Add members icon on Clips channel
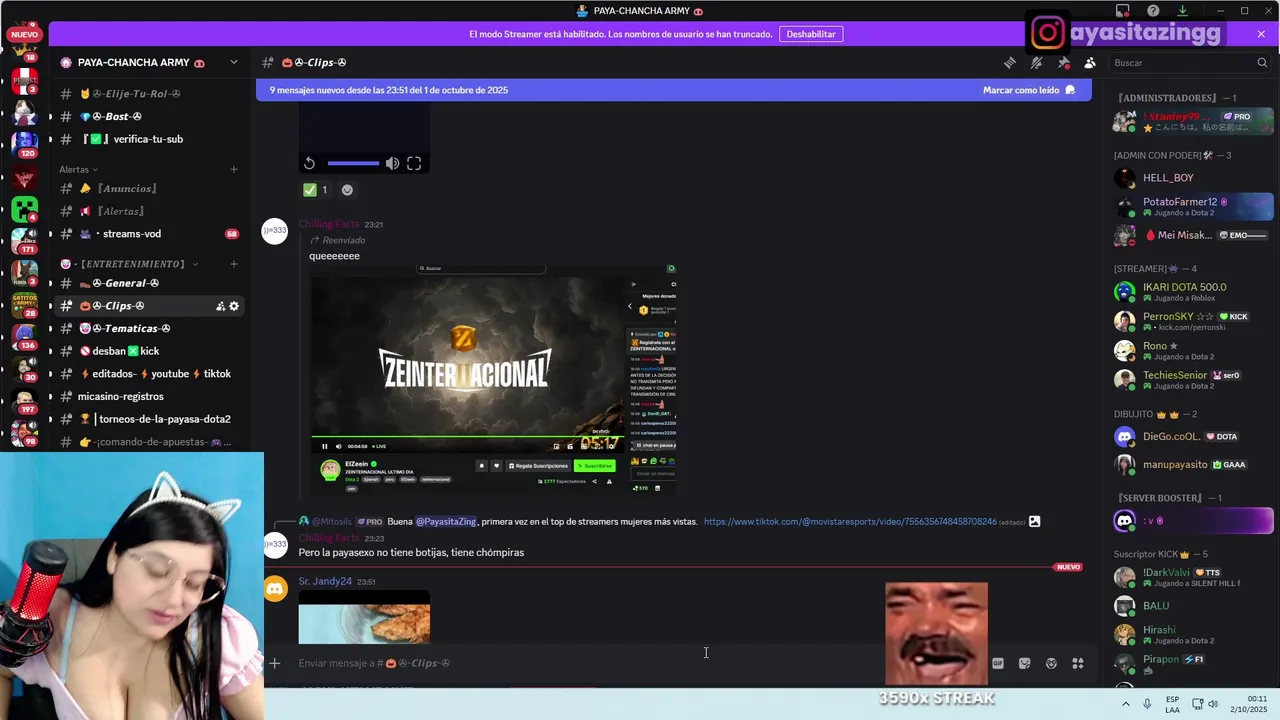This screenshot has height=720, width=1280. 220,306
